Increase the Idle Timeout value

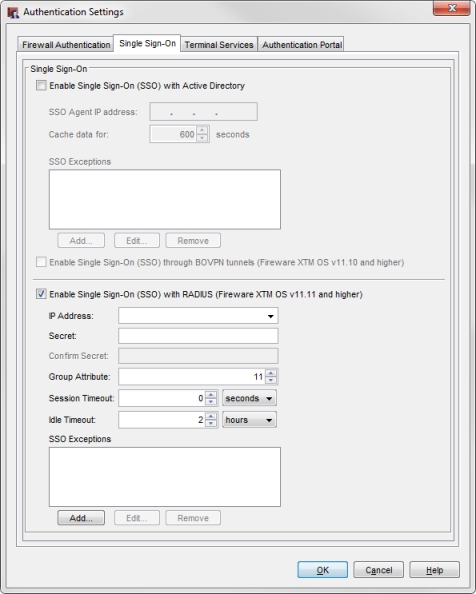coord(211,416)
